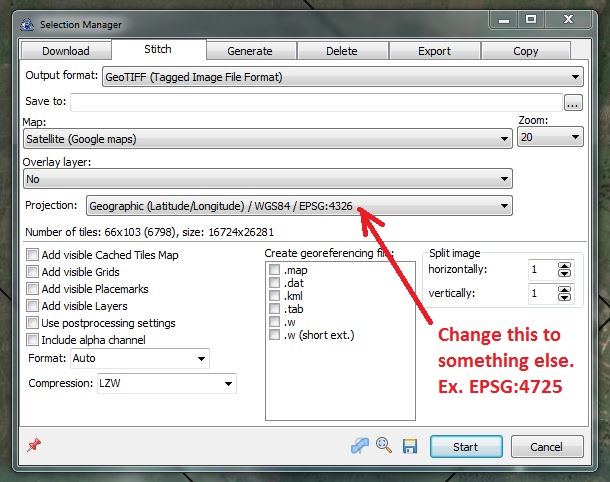Click the floppy disk save icon
The height and width of the screenshot is (482, 610).
(408, 446)
